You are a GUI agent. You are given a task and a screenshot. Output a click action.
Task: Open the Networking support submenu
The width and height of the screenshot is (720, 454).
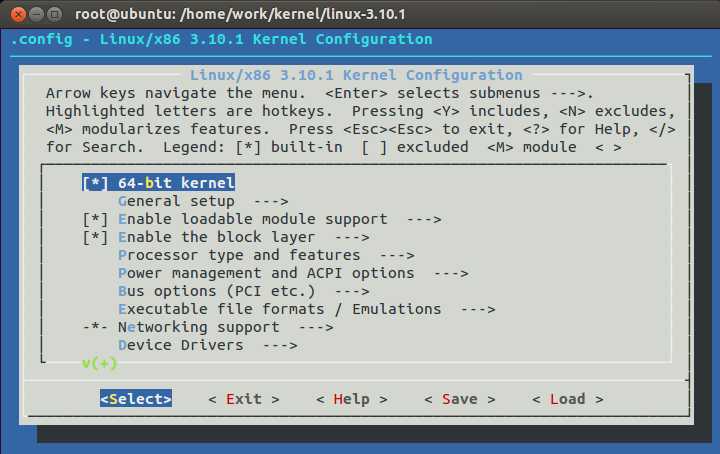coord(225,327)
